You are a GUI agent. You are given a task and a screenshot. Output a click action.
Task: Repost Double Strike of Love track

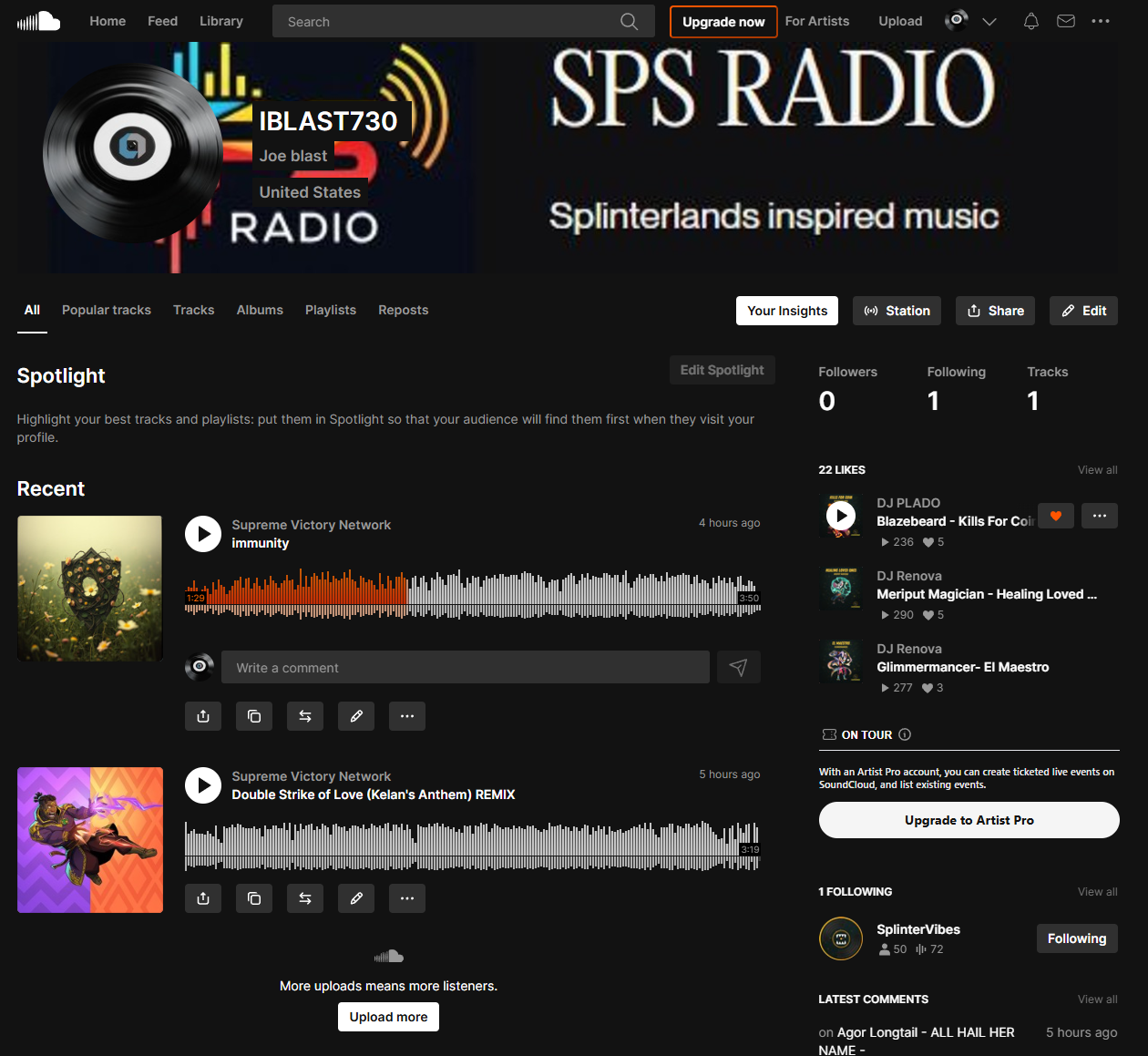[305, 898]
